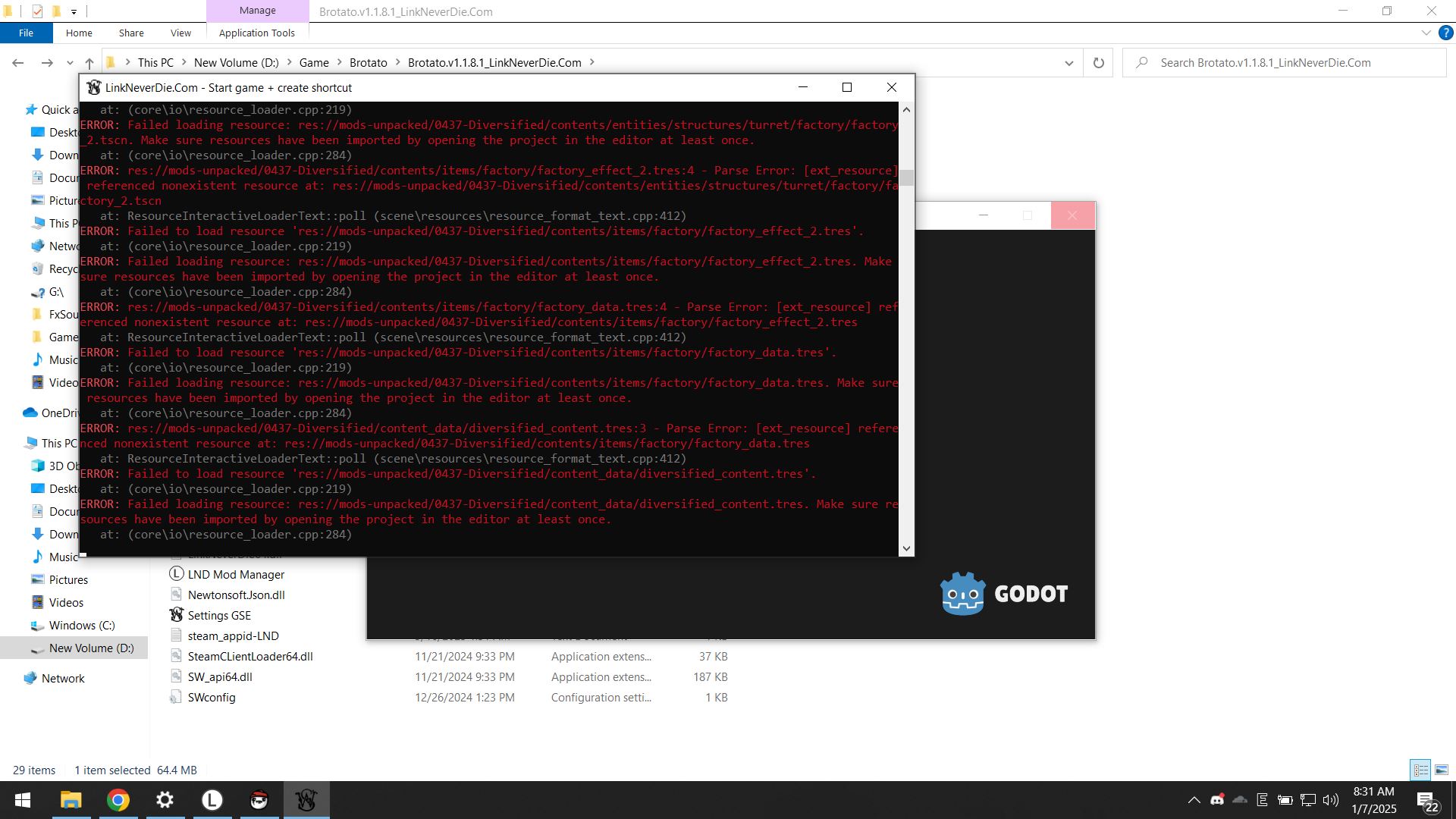Select the Manage contextual tab
This screenshot has width=1456, height=819.
(258, 11)
